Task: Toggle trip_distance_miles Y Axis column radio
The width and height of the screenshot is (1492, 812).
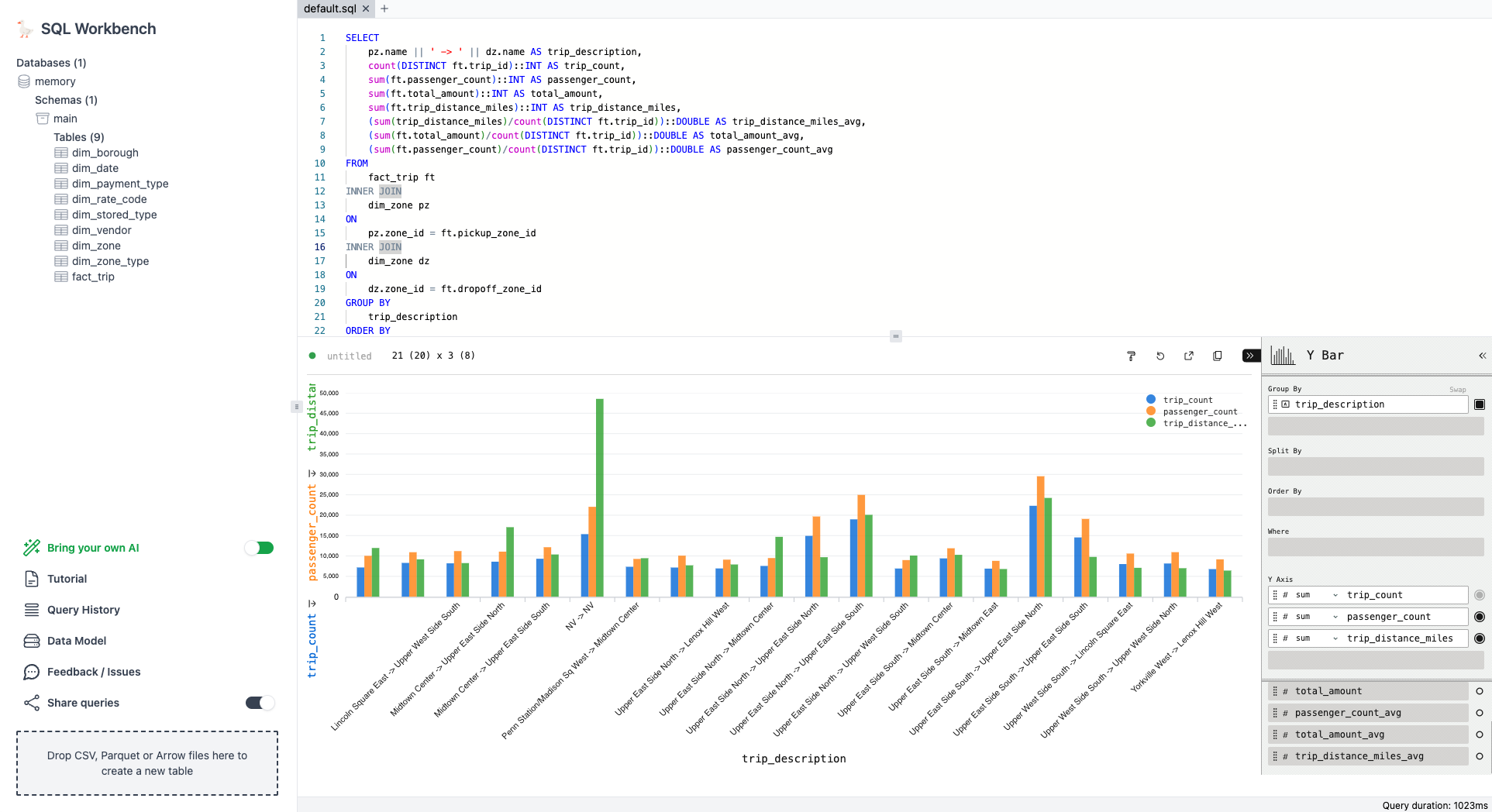Action: tap(1480, 638)
